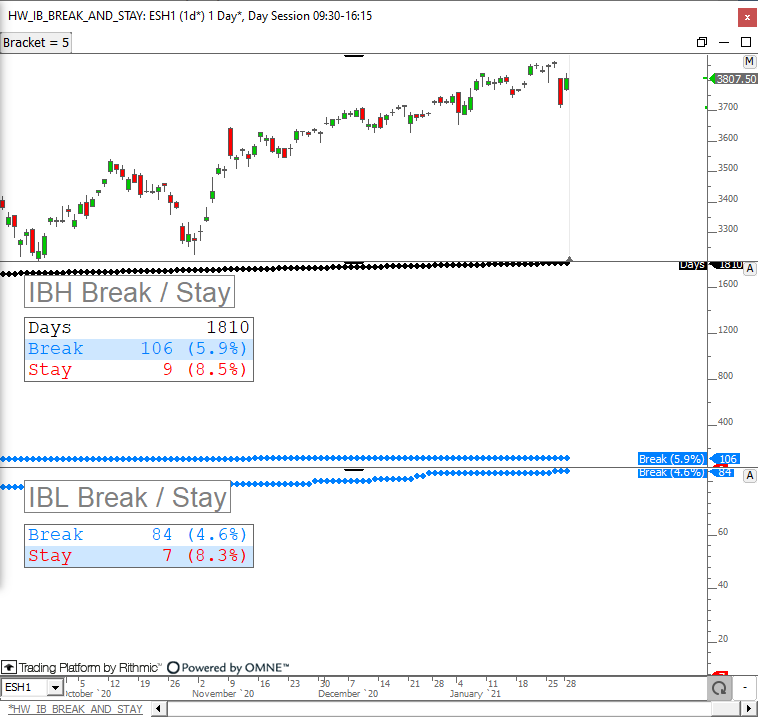The height and width of the screenshot is (717, 758).
Task: Click the IBL Break / Stay title label
Action: click(128, 497)
